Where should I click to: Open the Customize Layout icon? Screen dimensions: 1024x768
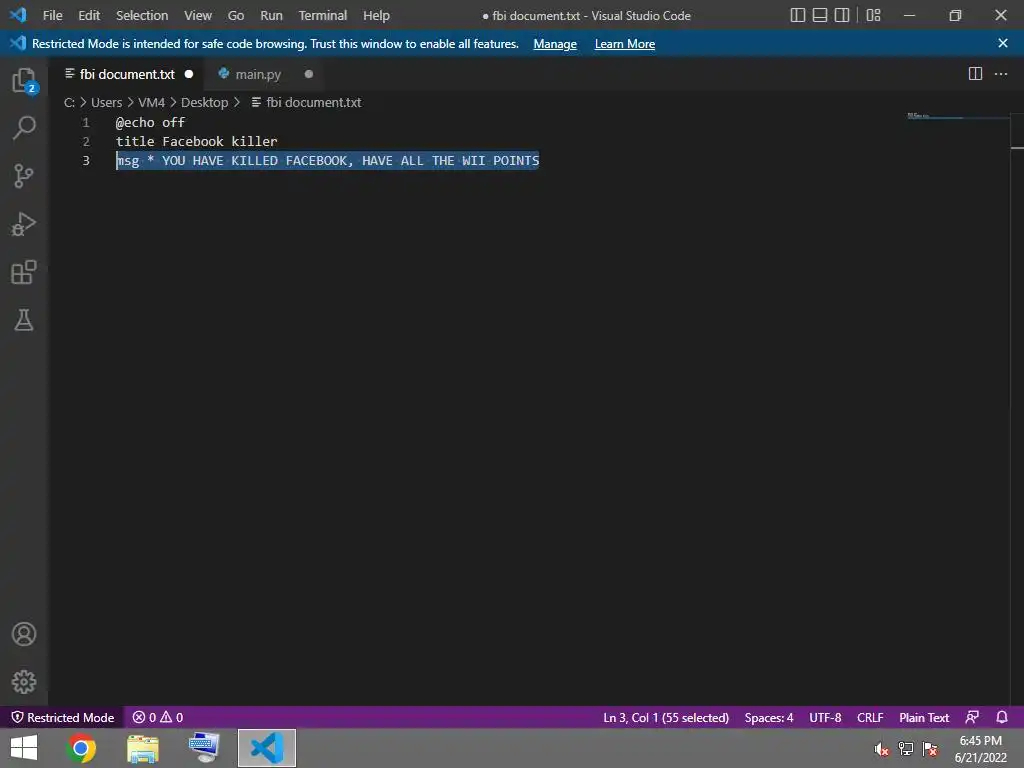[873, 15]
